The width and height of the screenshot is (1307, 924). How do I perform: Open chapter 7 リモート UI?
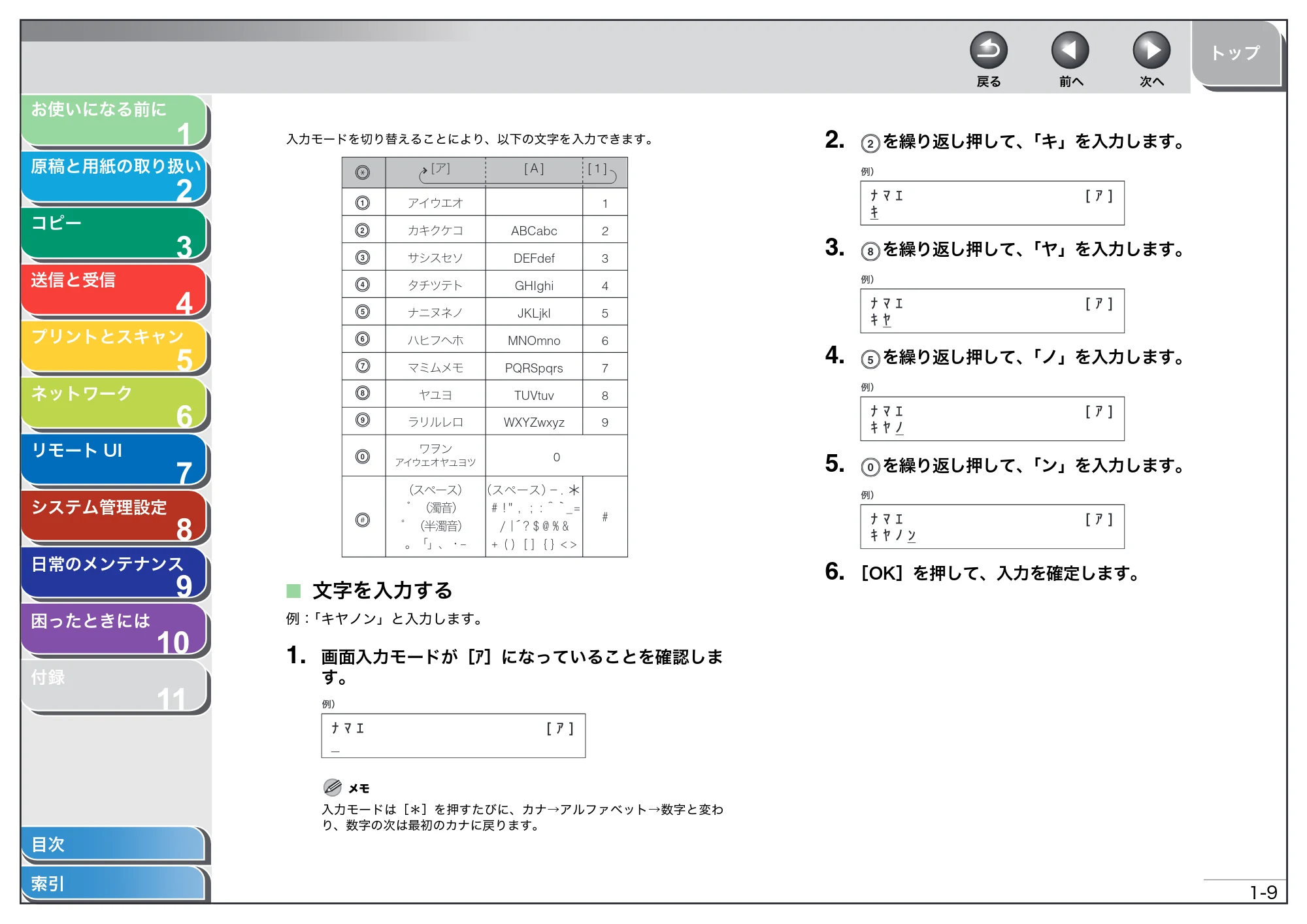114,461
